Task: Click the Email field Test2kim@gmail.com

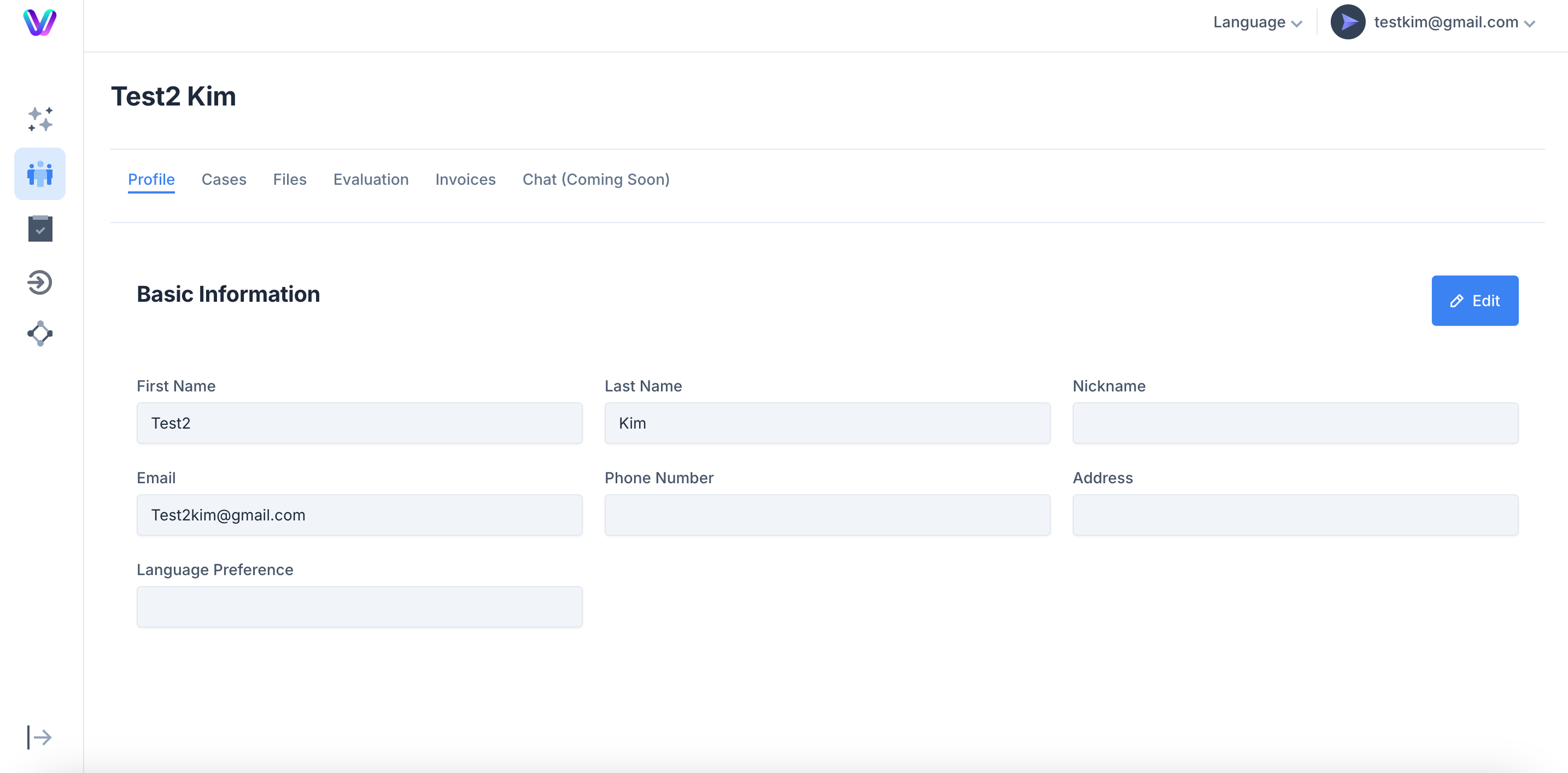Action: pyautogui.click(x=360, y=515)
